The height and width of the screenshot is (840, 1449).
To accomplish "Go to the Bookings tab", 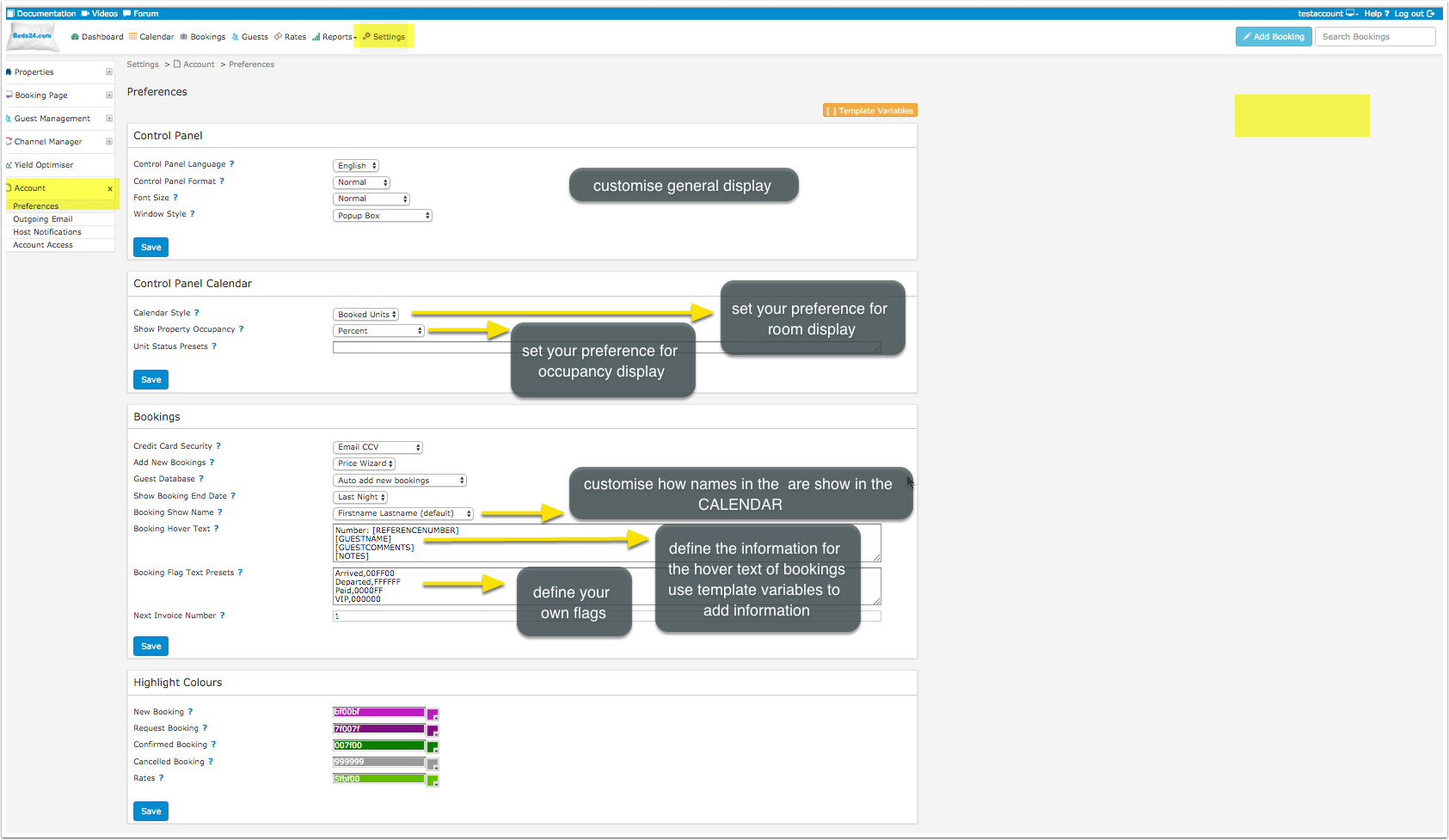I will (203, 37).
